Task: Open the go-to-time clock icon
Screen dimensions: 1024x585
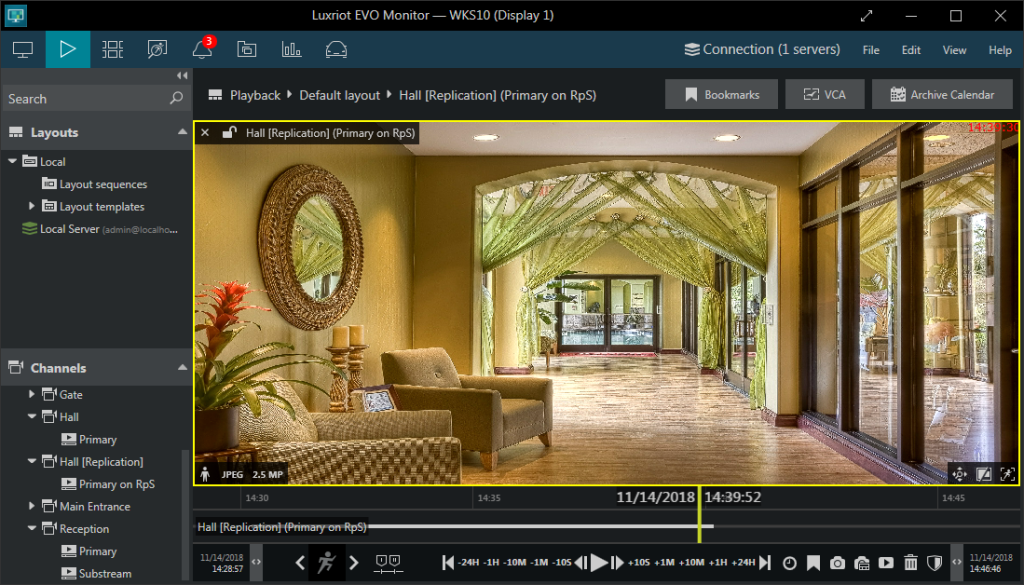Action: click(790, 563)
